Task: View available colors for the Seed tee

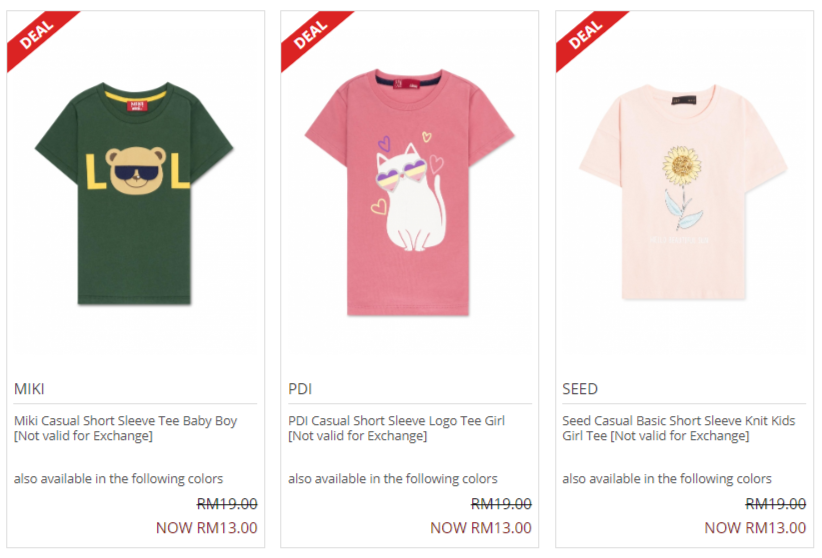Action: pos(666,479)
